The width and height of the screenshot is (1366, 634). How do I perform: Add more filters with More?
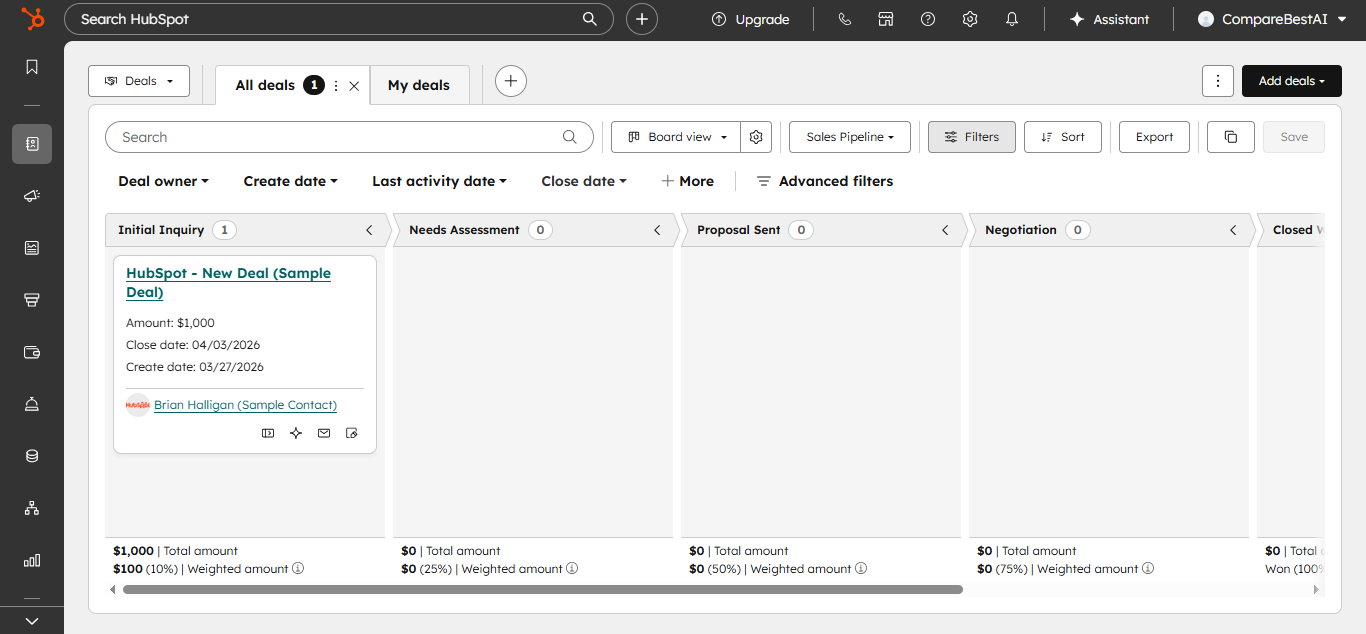pyautogui.click(x=688, y=181)
